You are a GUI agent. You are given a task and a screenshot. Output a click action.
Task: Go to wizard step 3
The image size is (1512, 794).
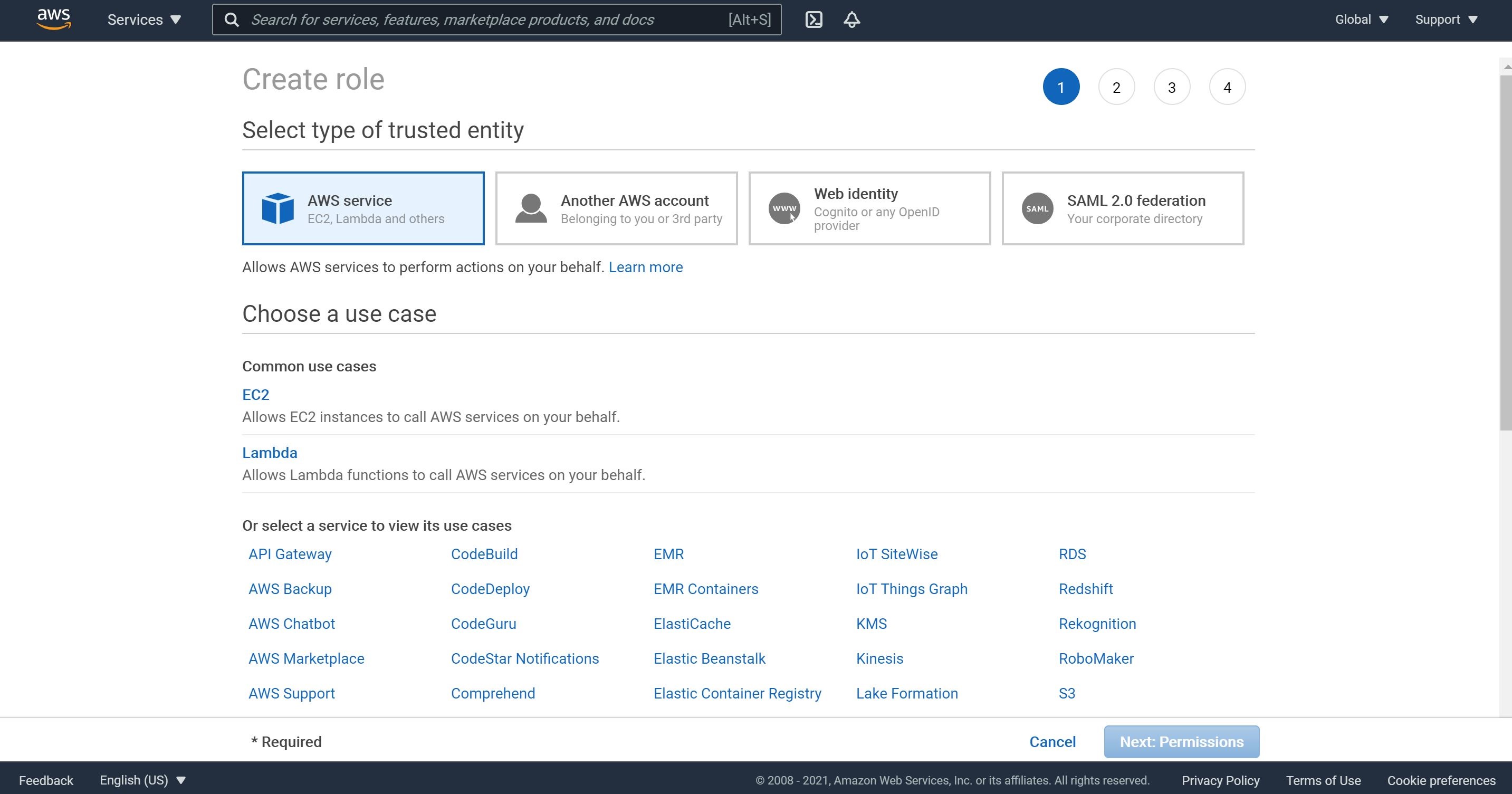coord(1172,87)
